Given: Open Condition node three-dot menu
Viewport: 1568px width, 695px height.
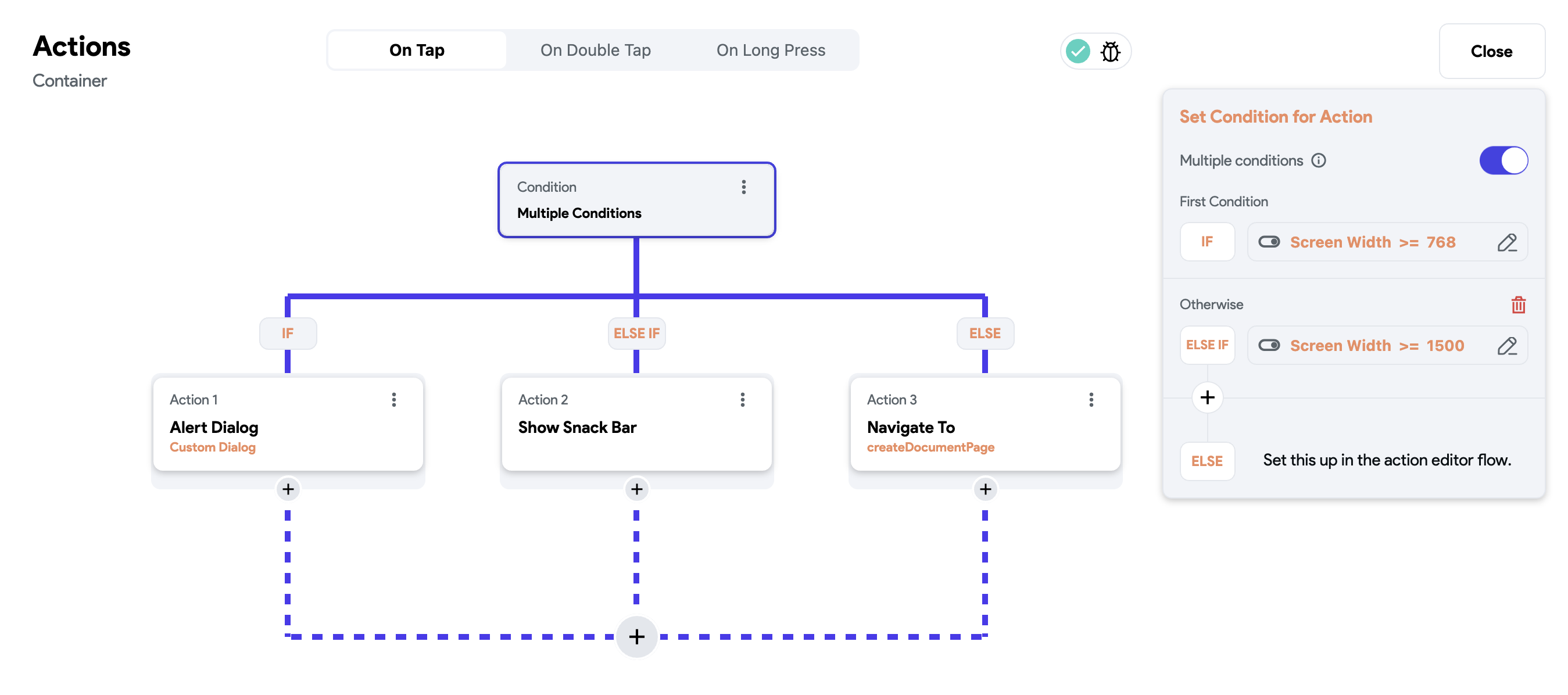Looking at the screenshot, I should tap(743, 188).
